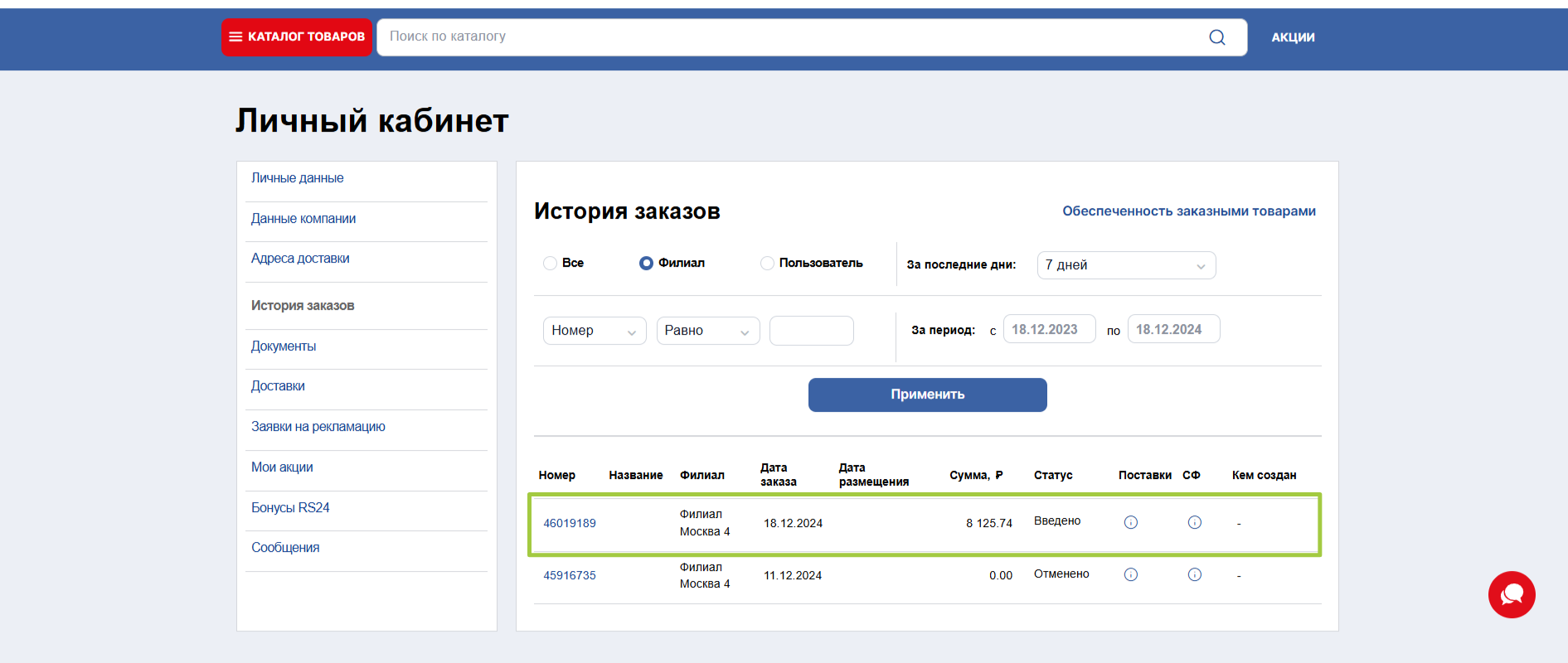Viewport: 1568px width, 663px height.
Task: Open Мои акции section
Action: (282, 467)
